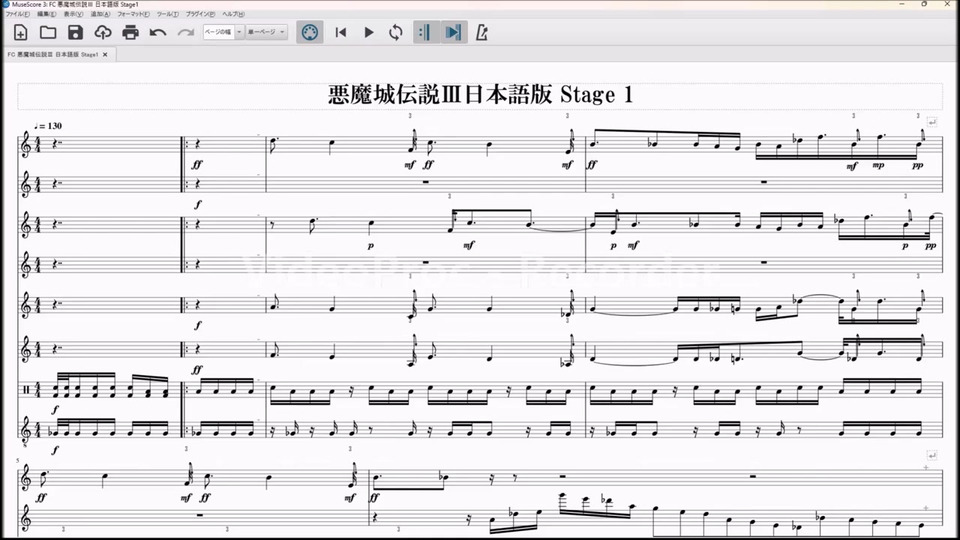Print the score with the printer icon
This screenshot has width=960, height=540.
coord(130,32)
